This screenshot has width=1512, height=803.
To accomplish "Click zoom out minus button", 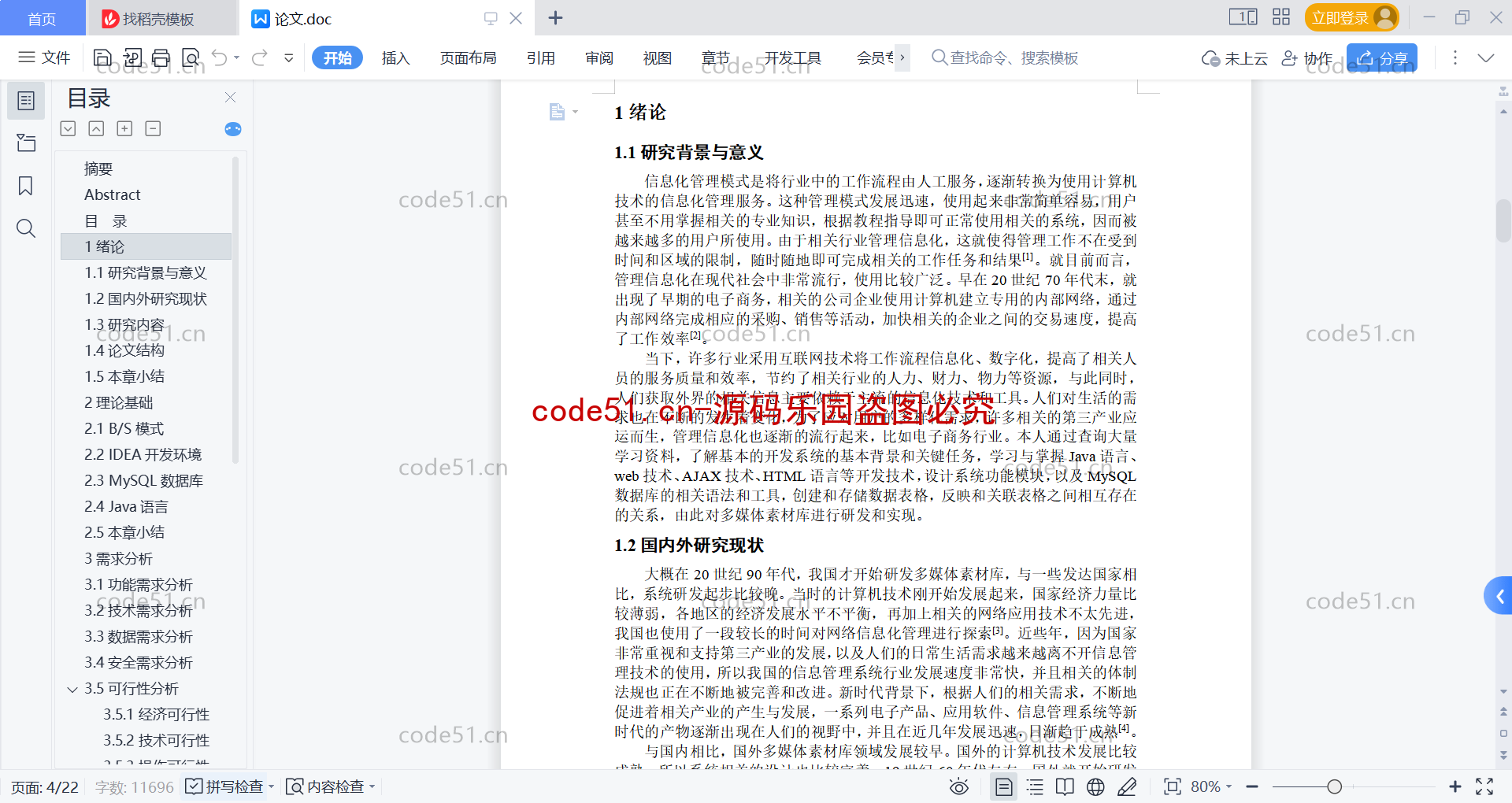I will click(x=1252, y=786).
